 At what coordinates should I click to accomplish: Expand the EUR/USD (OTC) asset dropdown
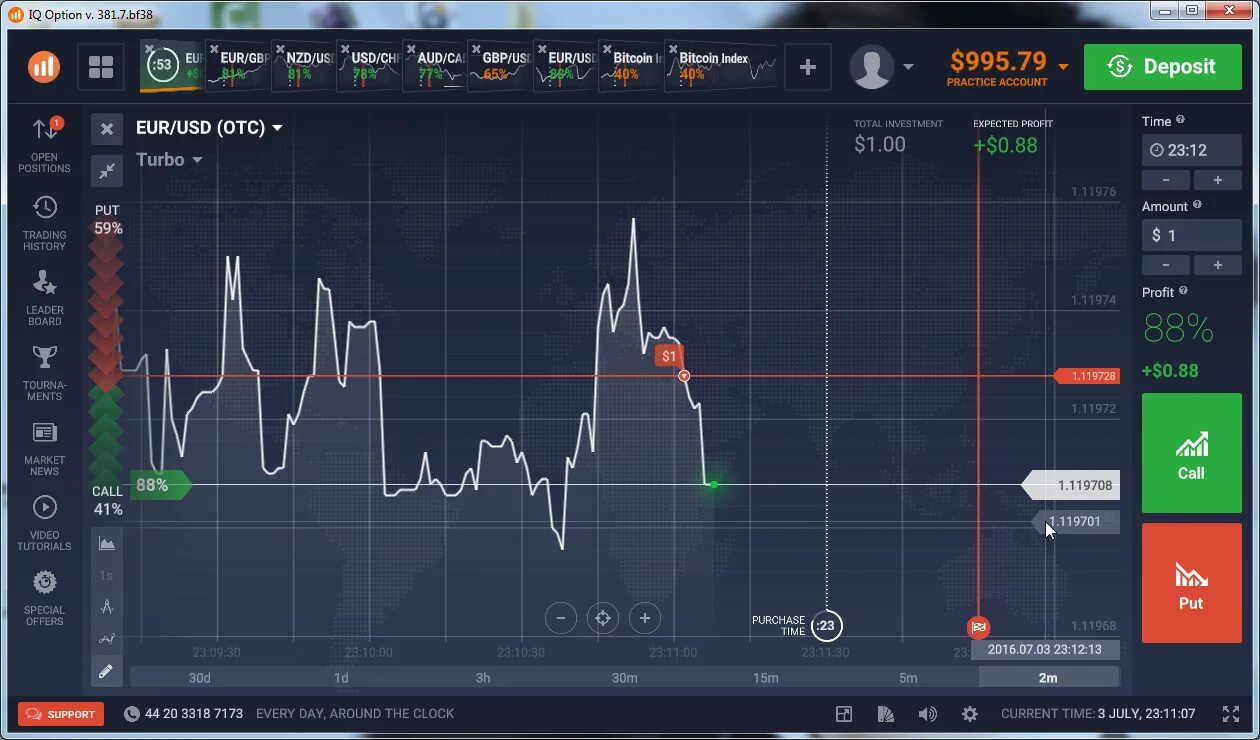click(277, 128)
